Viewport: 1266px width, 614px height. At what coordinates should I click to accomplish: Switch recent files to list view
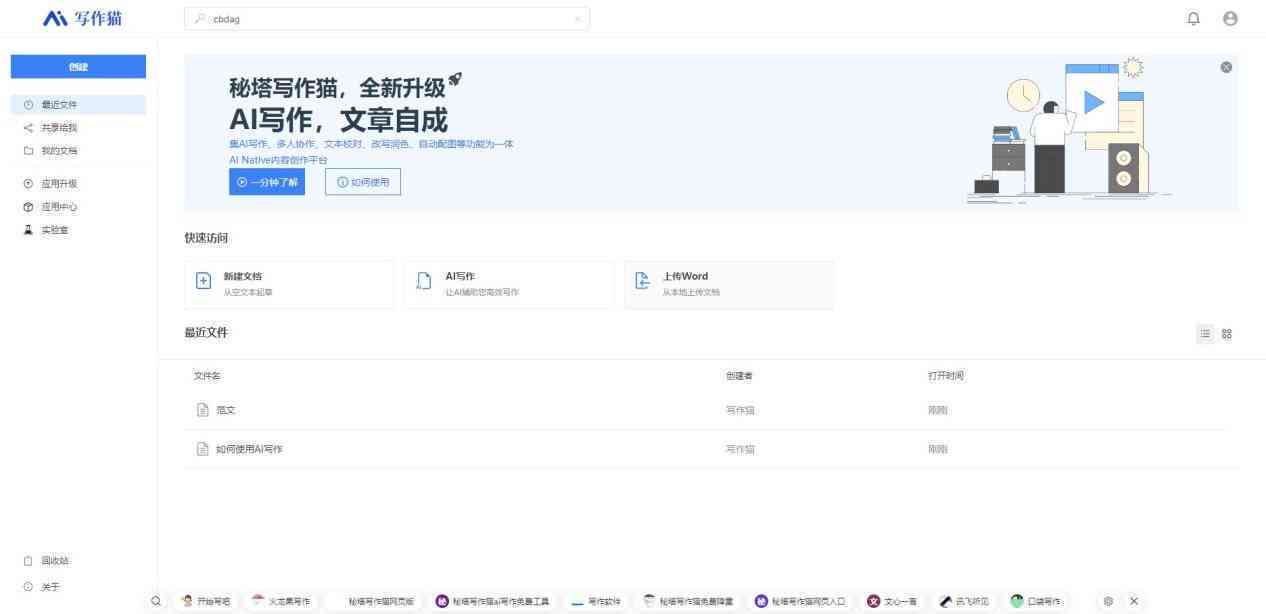coord(1205,334)
